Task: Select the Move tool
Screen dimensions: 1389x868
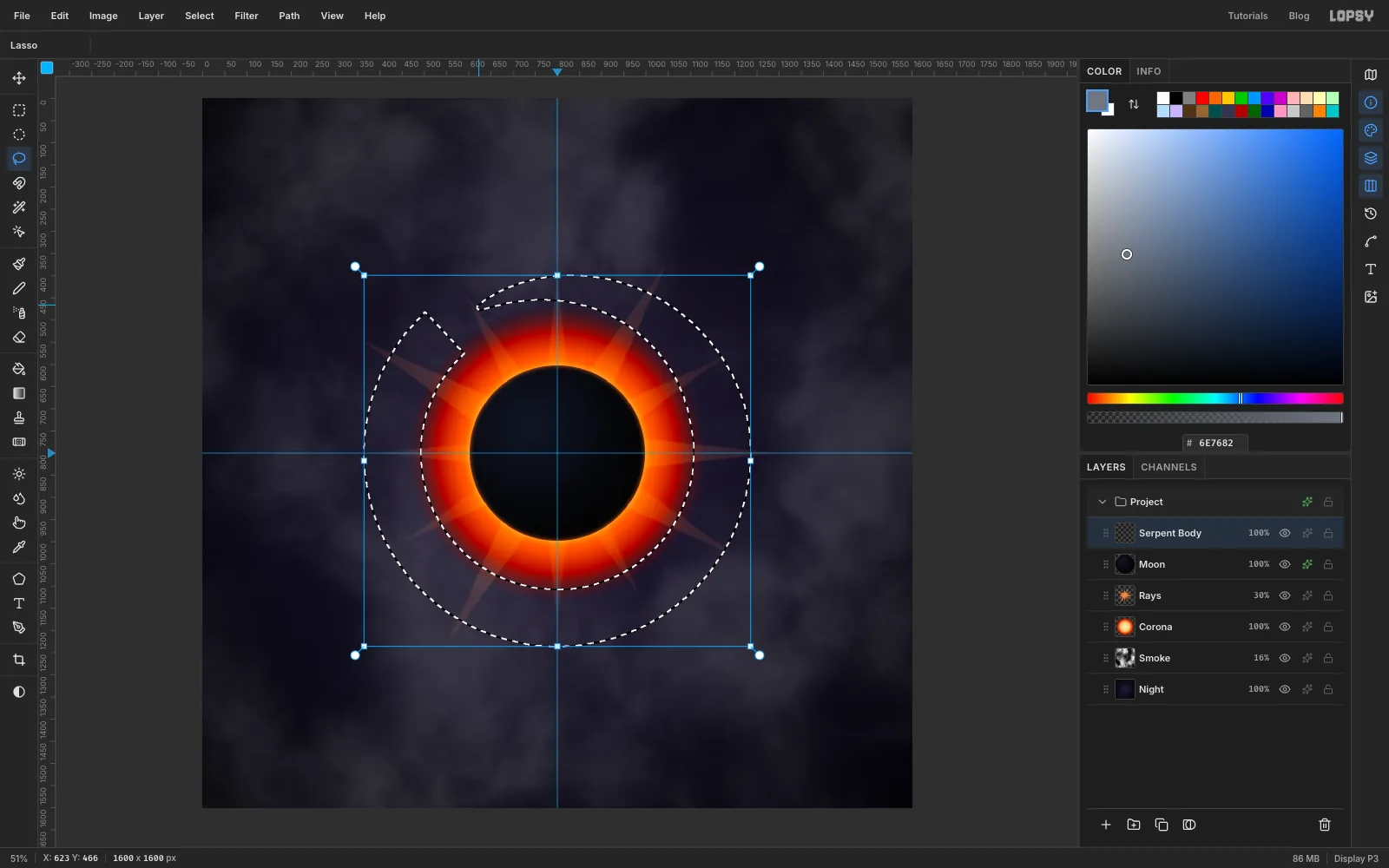Action: tap(19, 78)
